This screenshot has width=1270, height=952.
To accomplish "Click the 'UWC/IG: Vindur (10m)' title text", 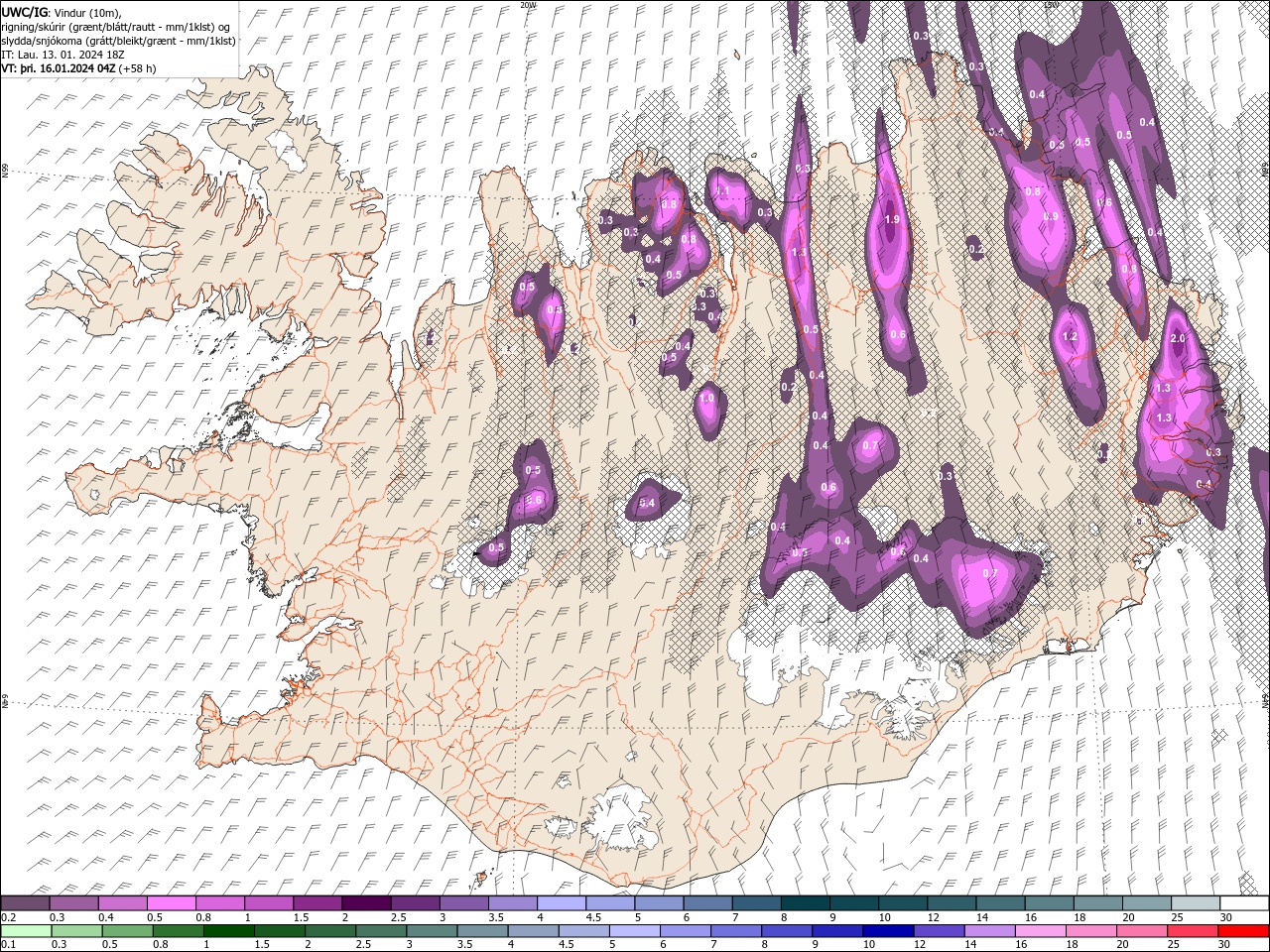I will click(x=61, y=12).
